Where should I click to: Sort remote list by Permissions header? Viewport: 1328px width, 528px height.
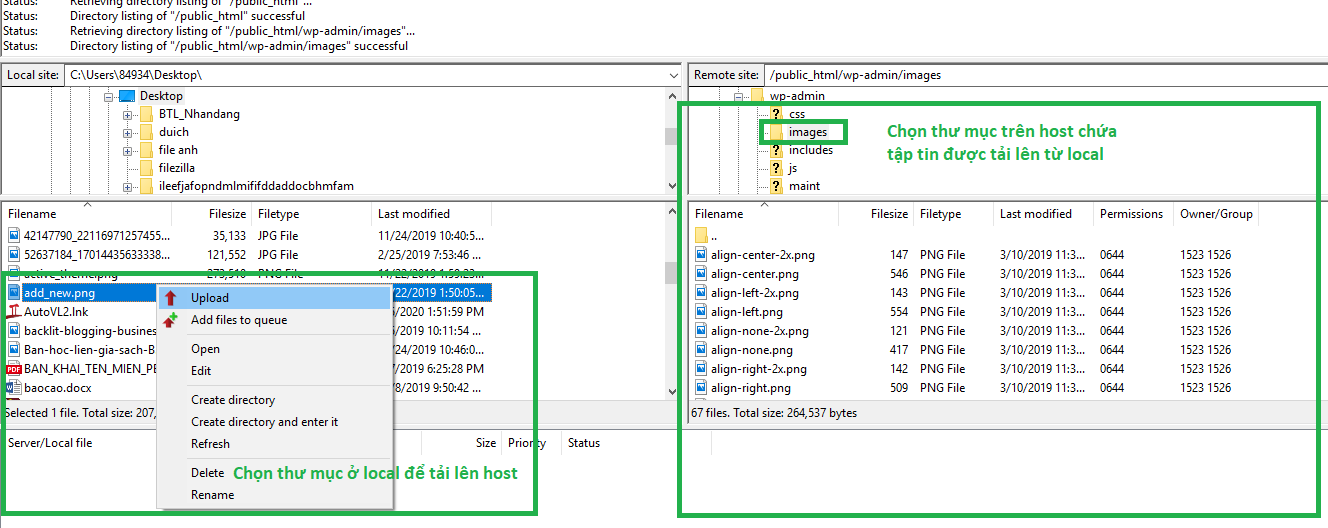click(1132, 214)
